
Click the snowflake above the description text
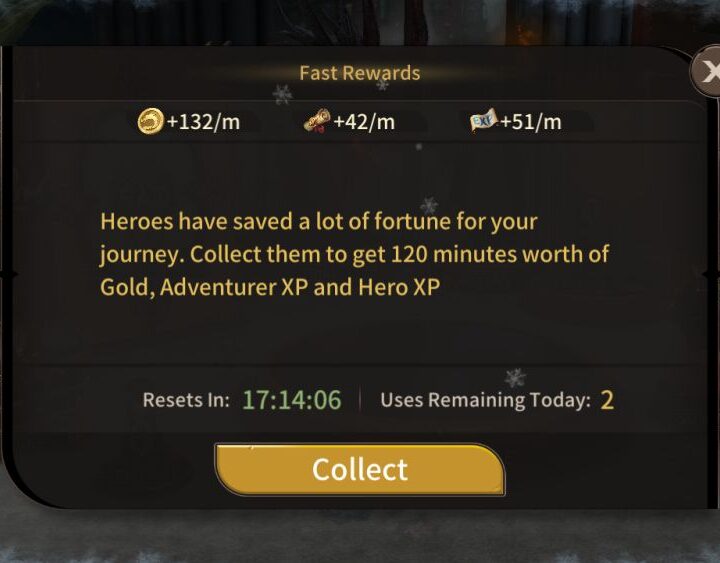click(x=429, y=205)
